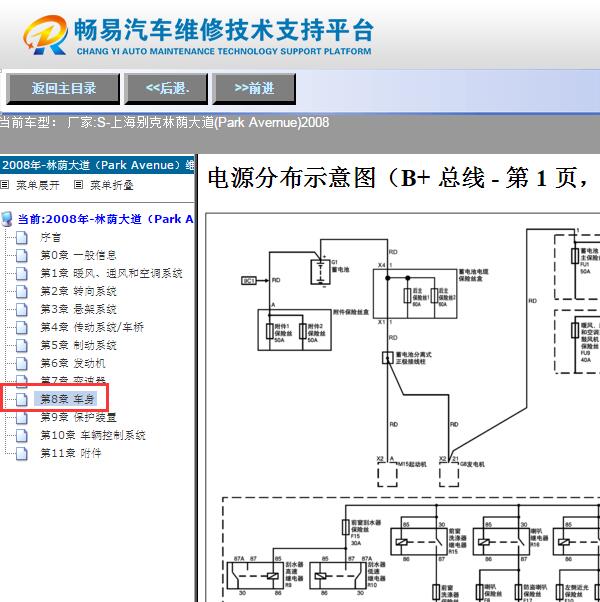Go forward with the >>前进 button
The width and height of the screenshot is (600, 602).
click(x=254, y=88)
